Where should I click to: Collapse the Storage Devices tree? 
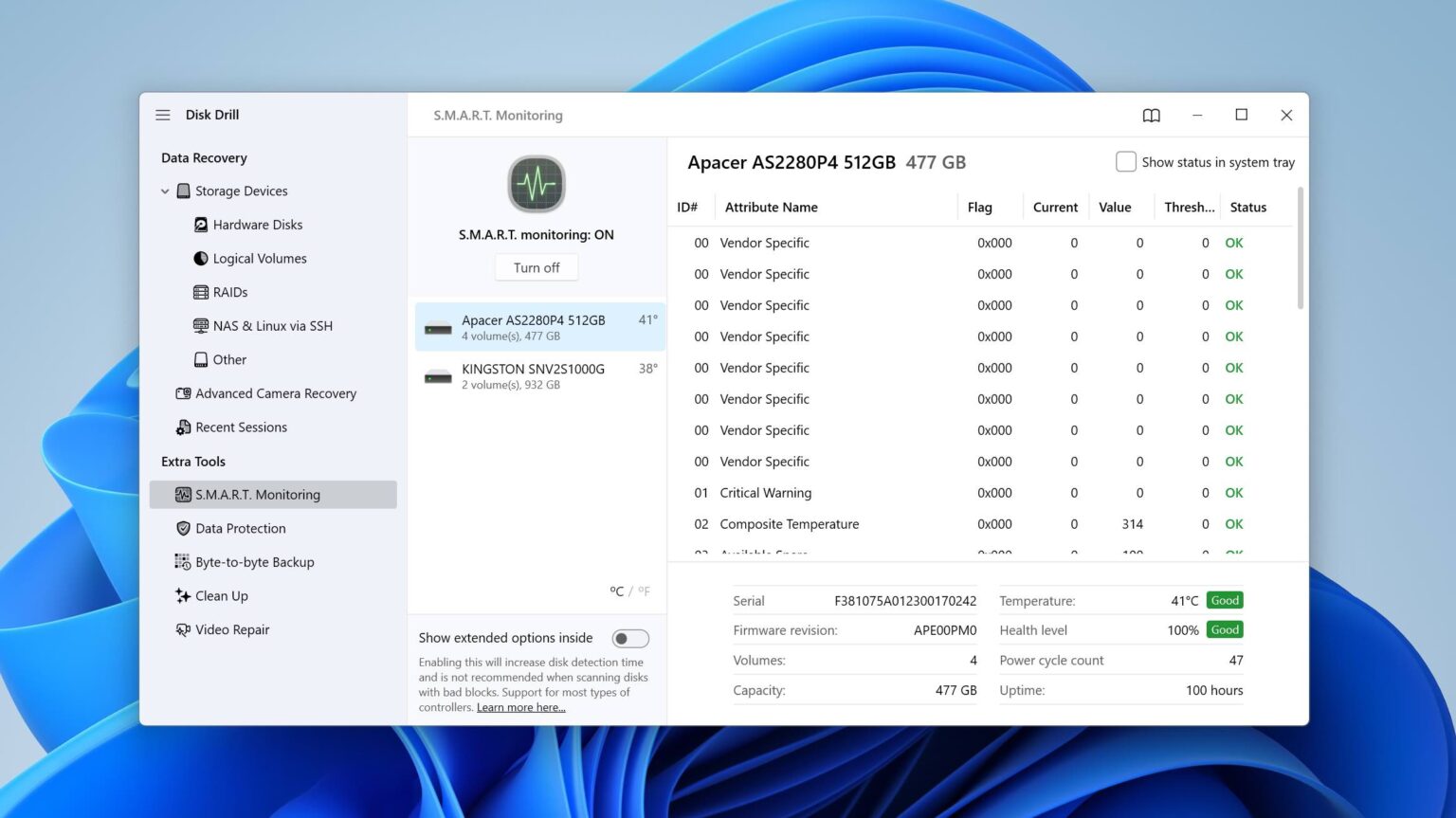(165, 191)
